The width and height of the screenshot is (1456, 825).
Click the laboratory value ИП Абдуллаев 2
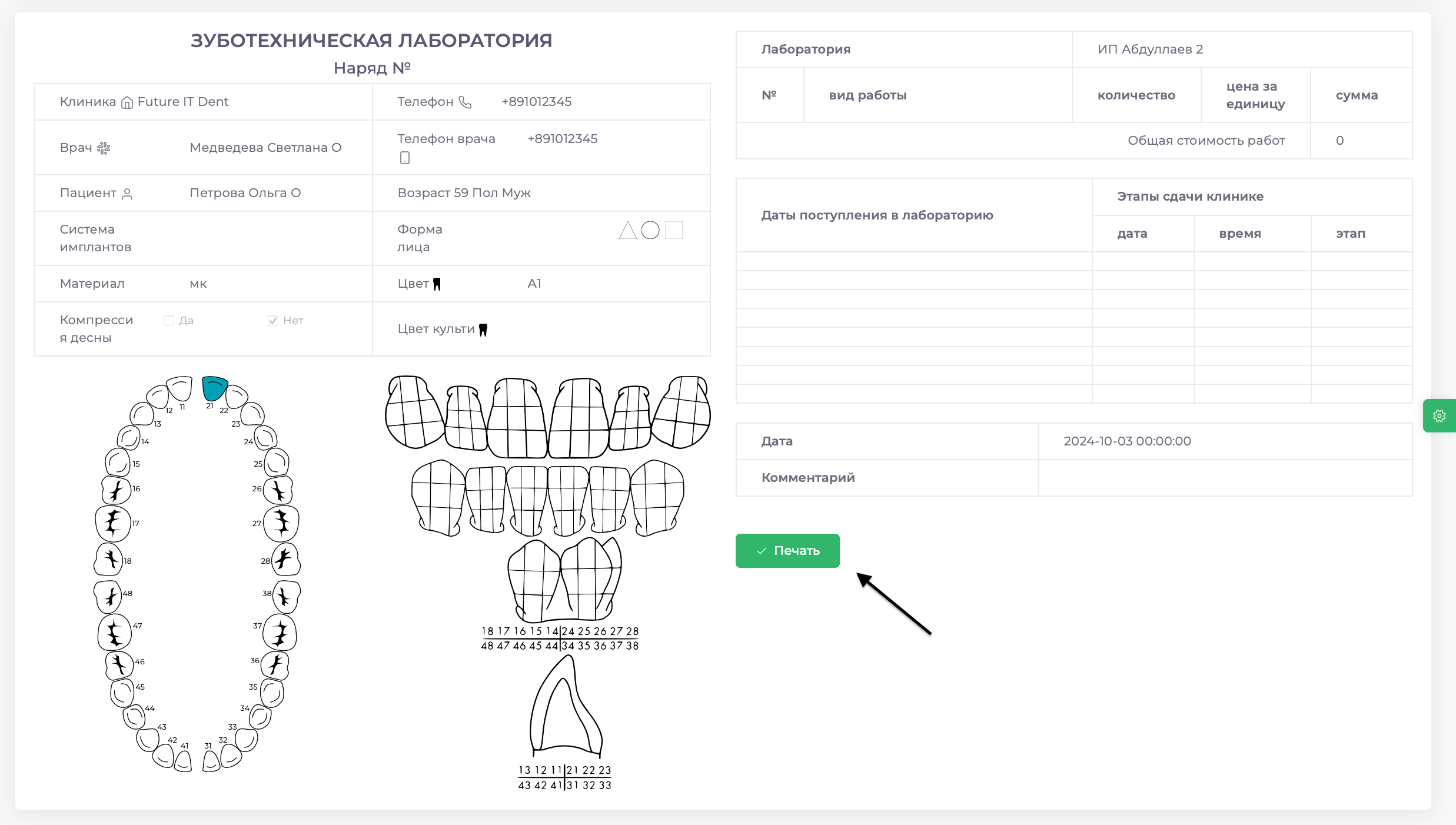pos(1150,49)
